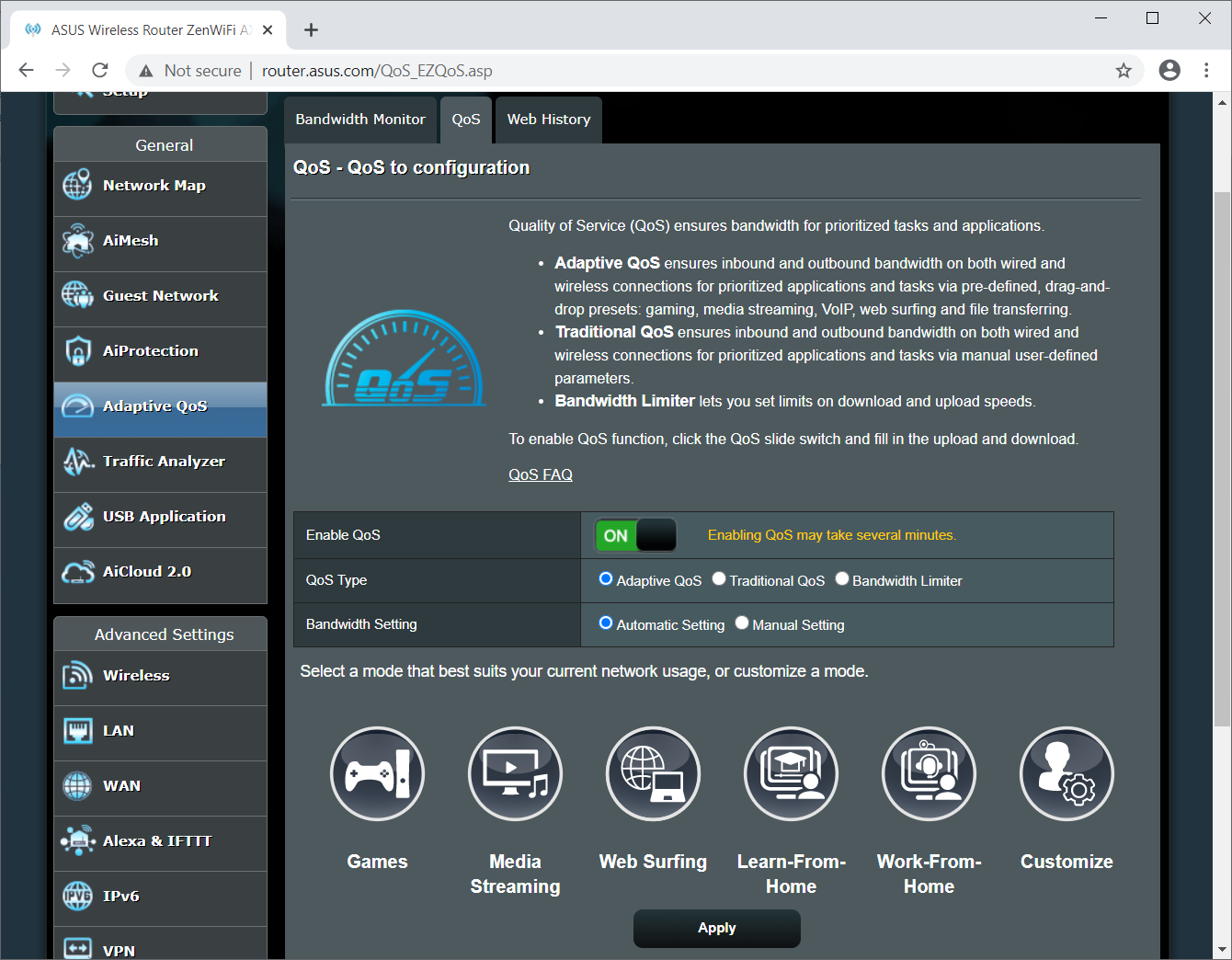This screenshot has height=960, width=1232.
Task: Click the Work-From-Home mode label
Action: (x=929, y=874)
